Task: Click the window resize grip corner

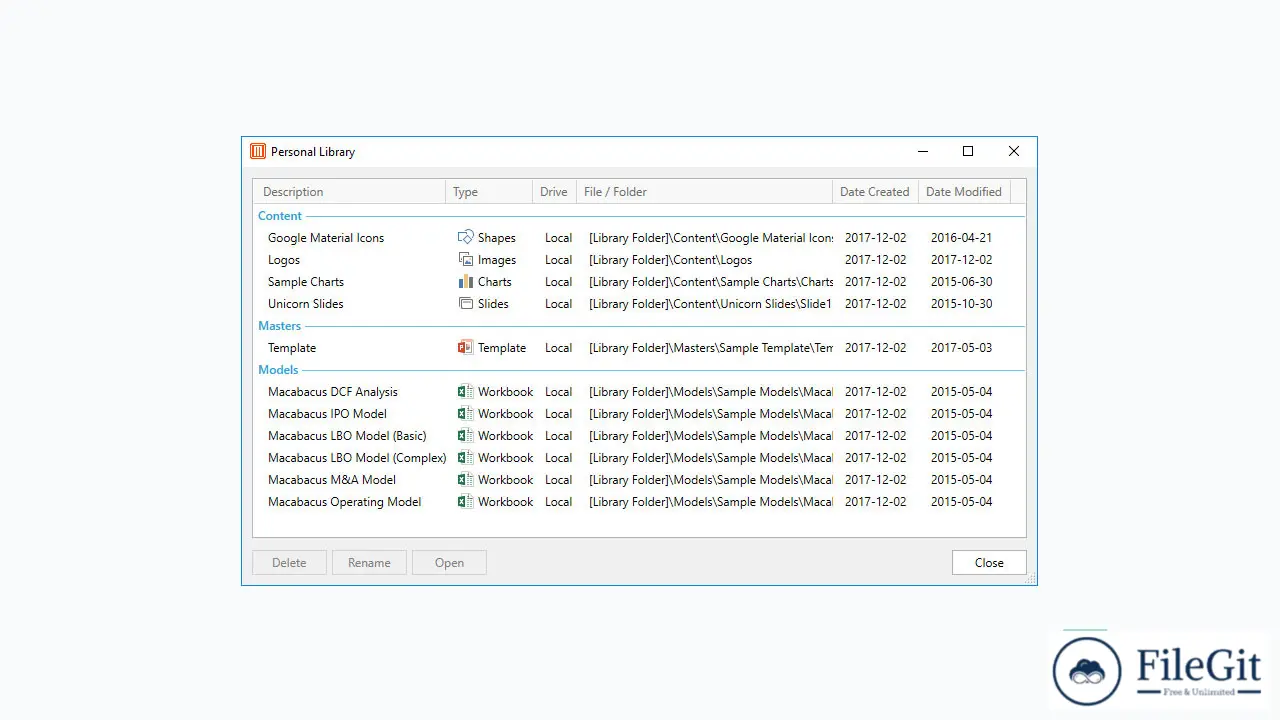Action: pos(1031,579)
